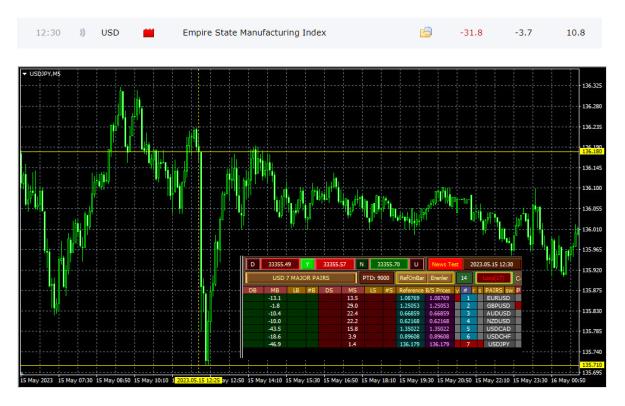Select the AUDUSD pair row label

[x=498, y=314]
